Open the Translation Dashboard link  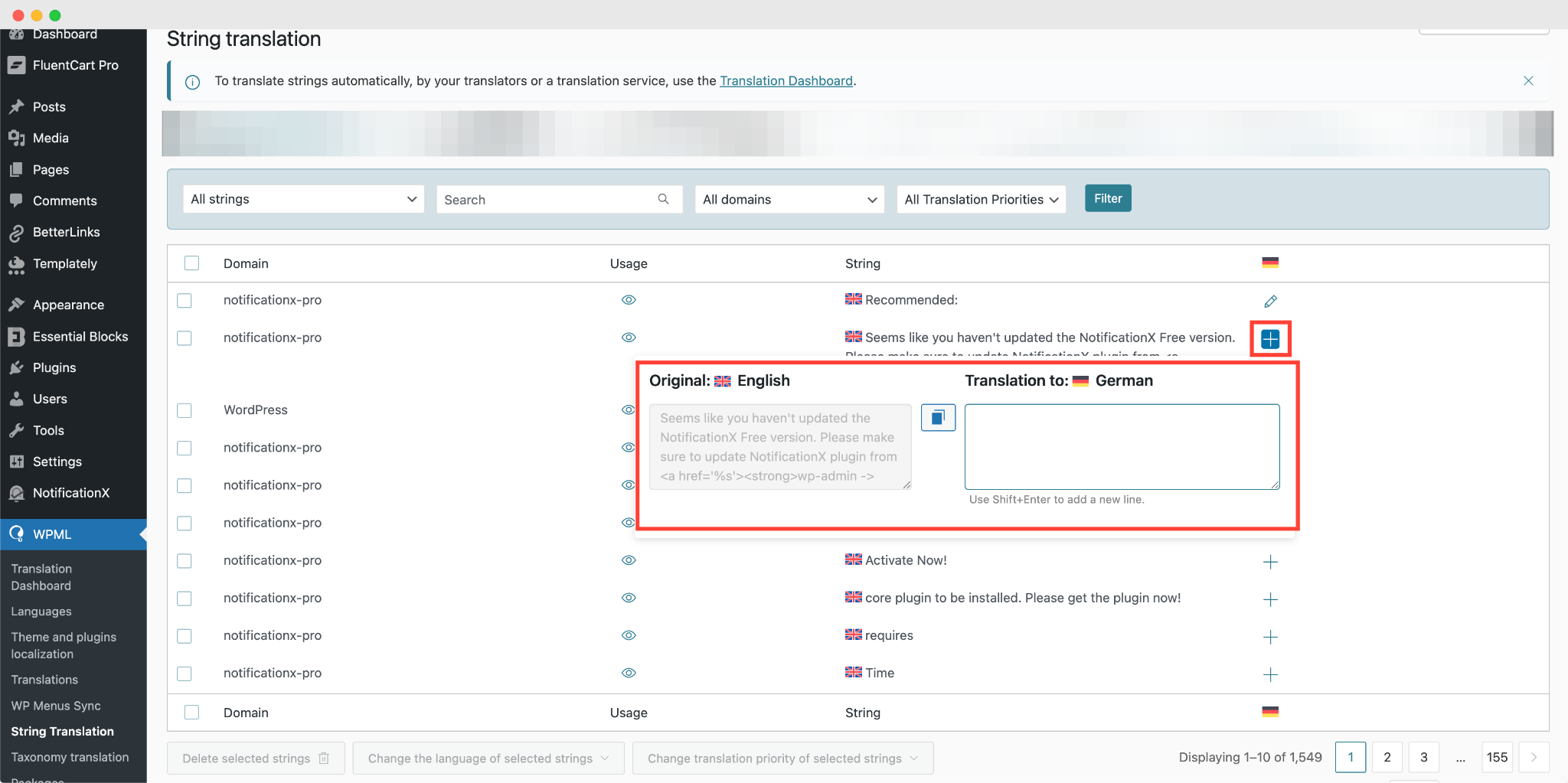(786, 81)
